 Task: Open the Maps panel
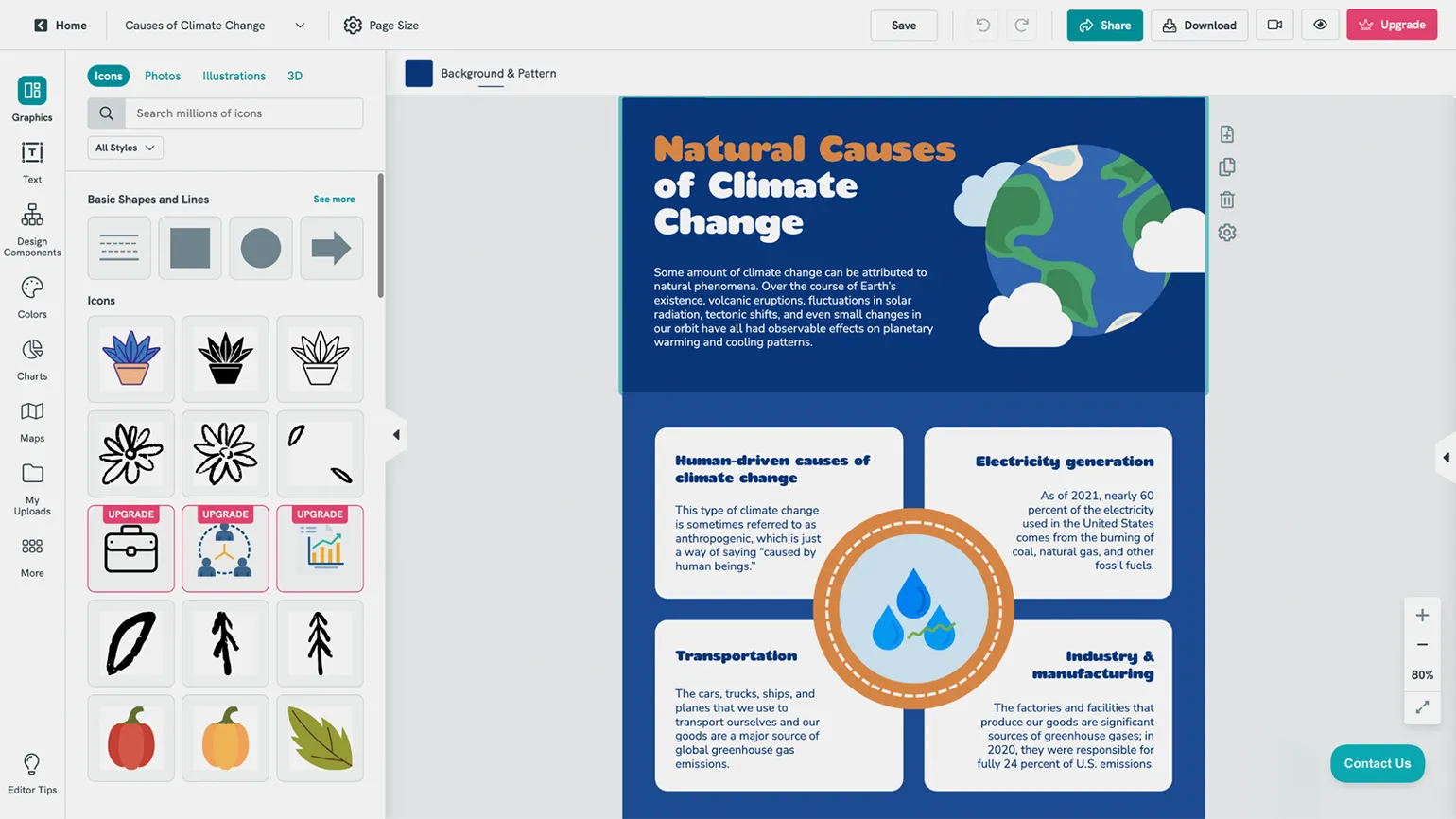(32, 421)
